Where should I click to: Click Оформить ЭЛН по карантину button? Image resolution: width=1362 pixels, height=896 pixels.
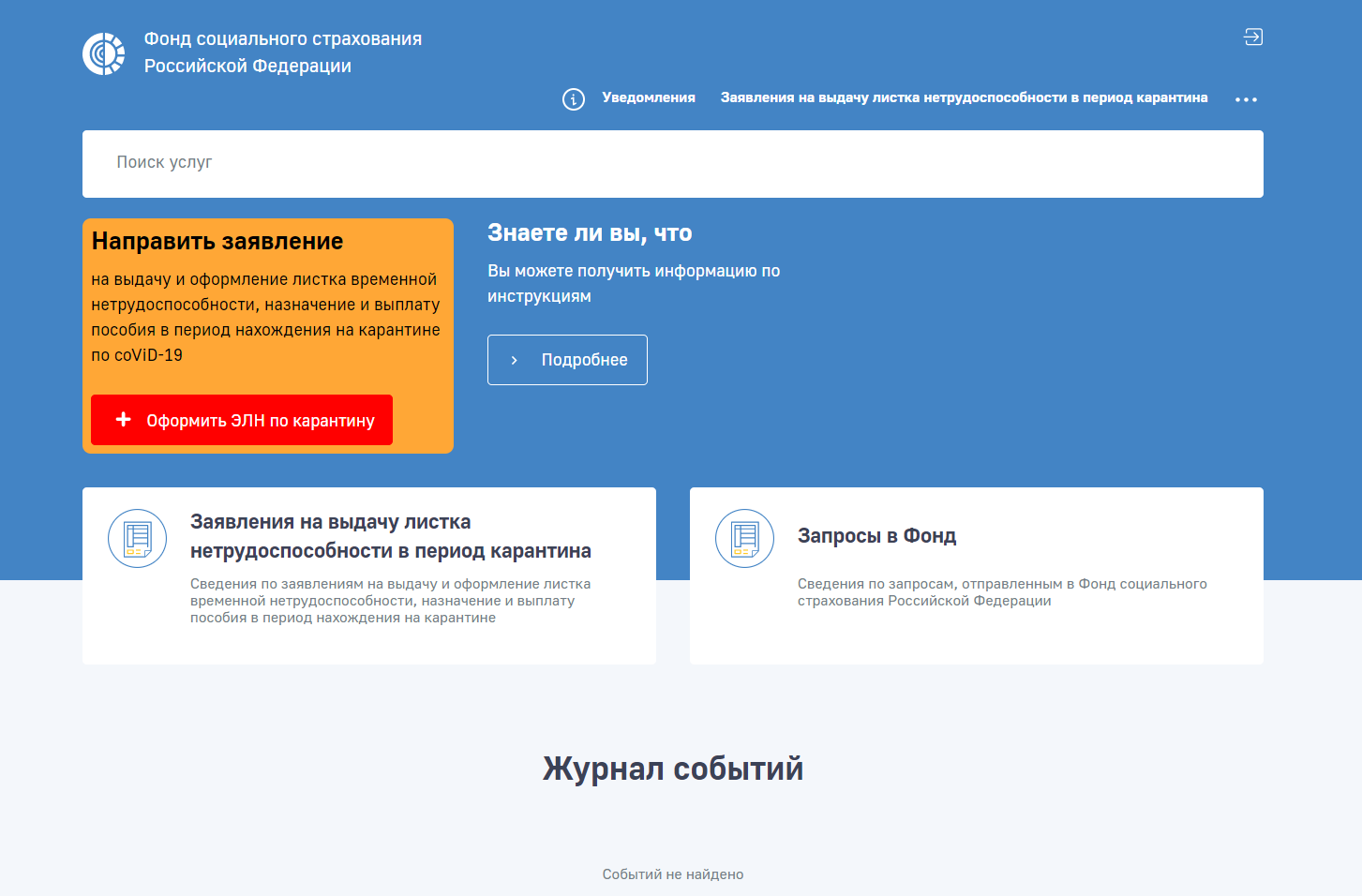pyautogui.click(x=242, y=420)
